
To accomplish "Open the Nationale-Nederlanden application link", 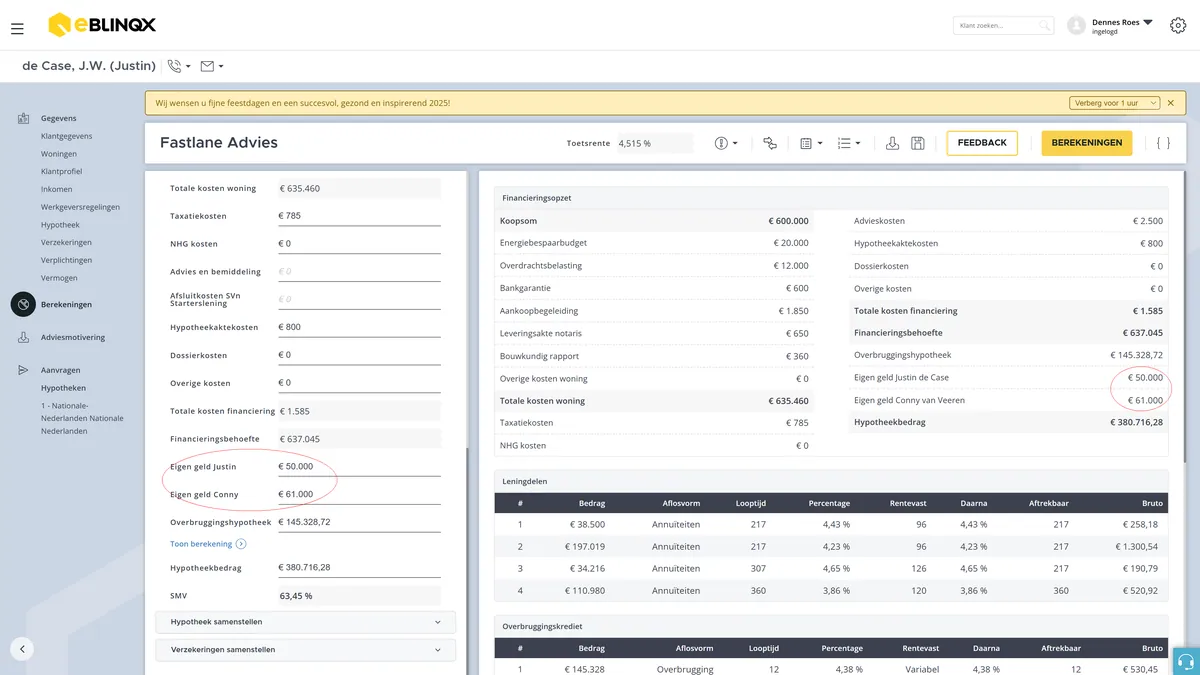I will (82, 418).
